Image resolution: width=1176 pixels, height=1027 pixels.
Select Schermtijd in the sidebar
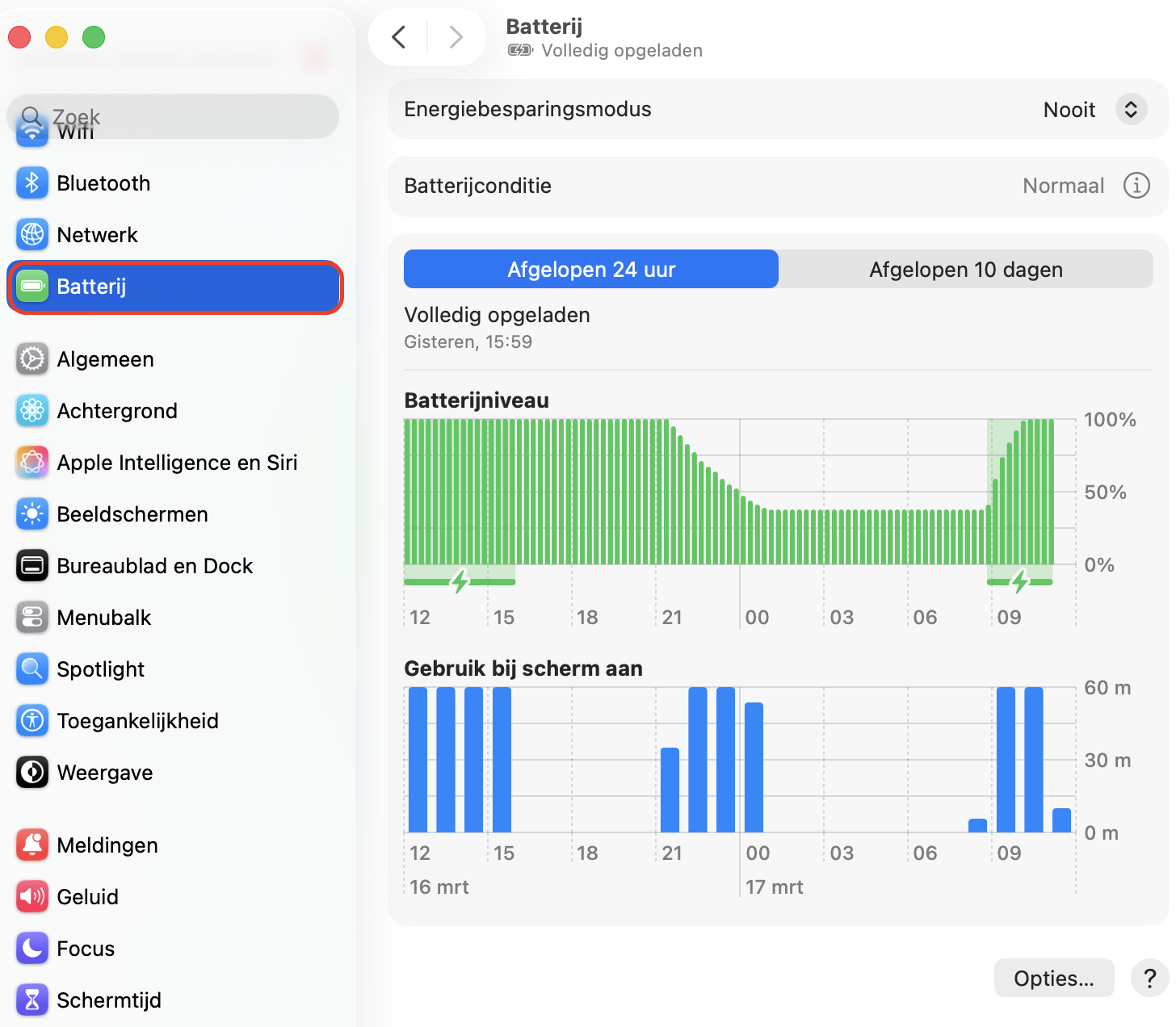(109, 1000)
